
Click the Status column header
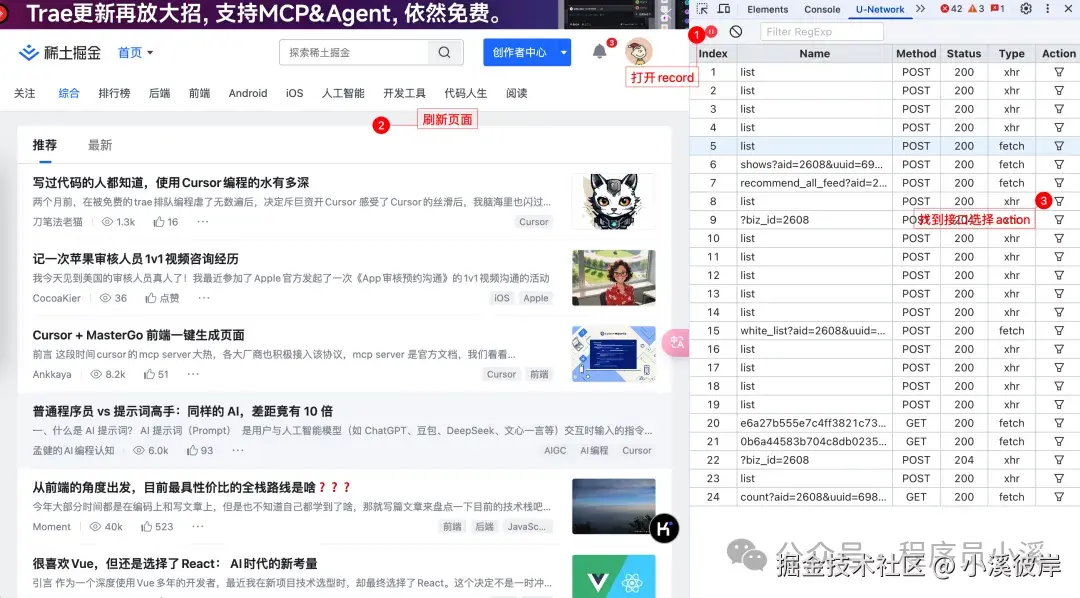click(964, 54)
